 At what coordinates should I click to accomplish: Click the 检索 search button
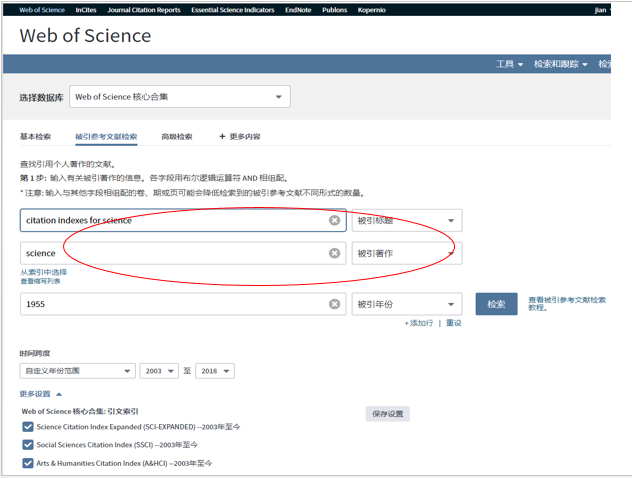tap(496, 304)
